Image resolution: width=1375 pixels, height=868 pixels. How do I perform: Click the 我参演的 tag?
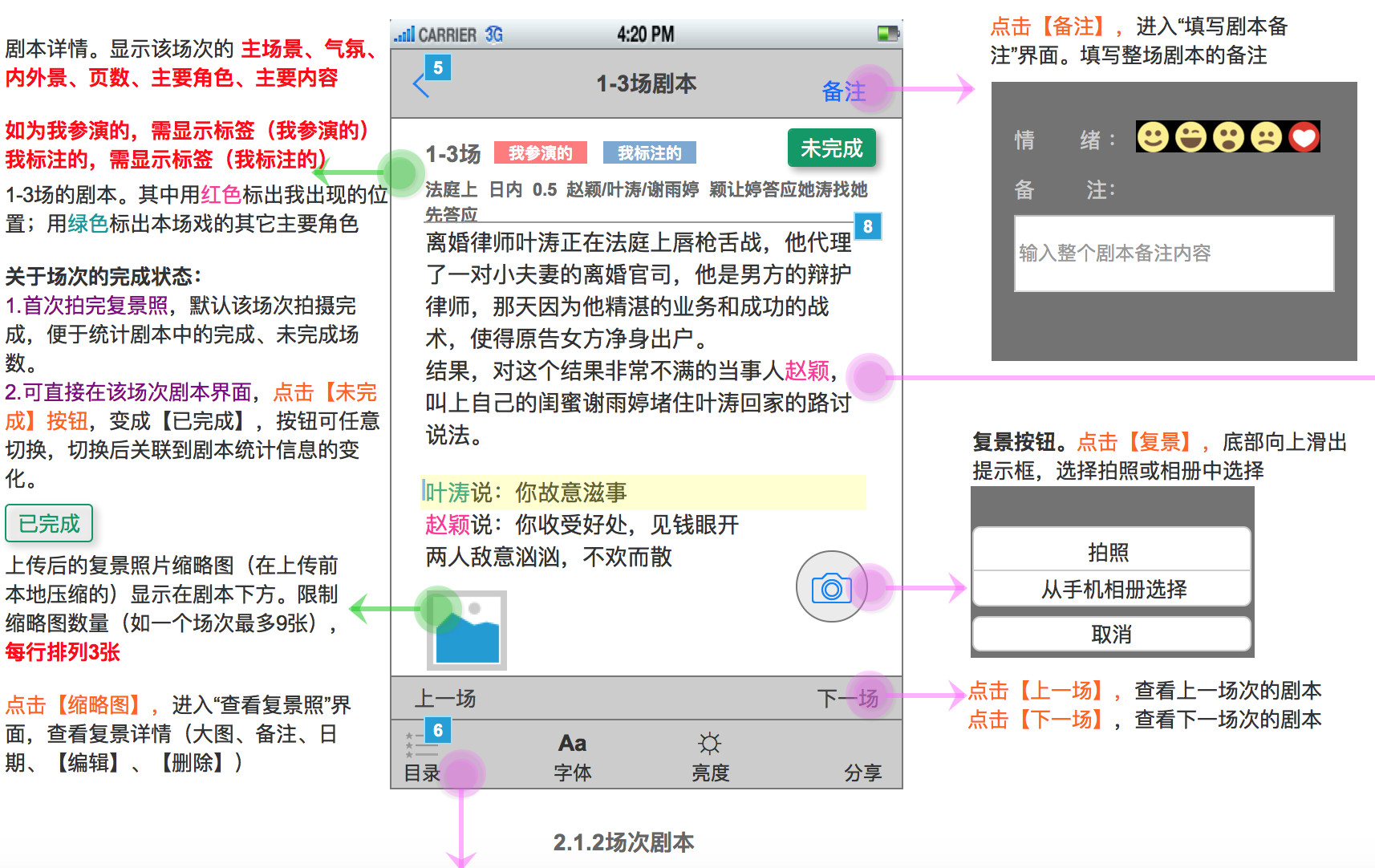coord(540,152)
